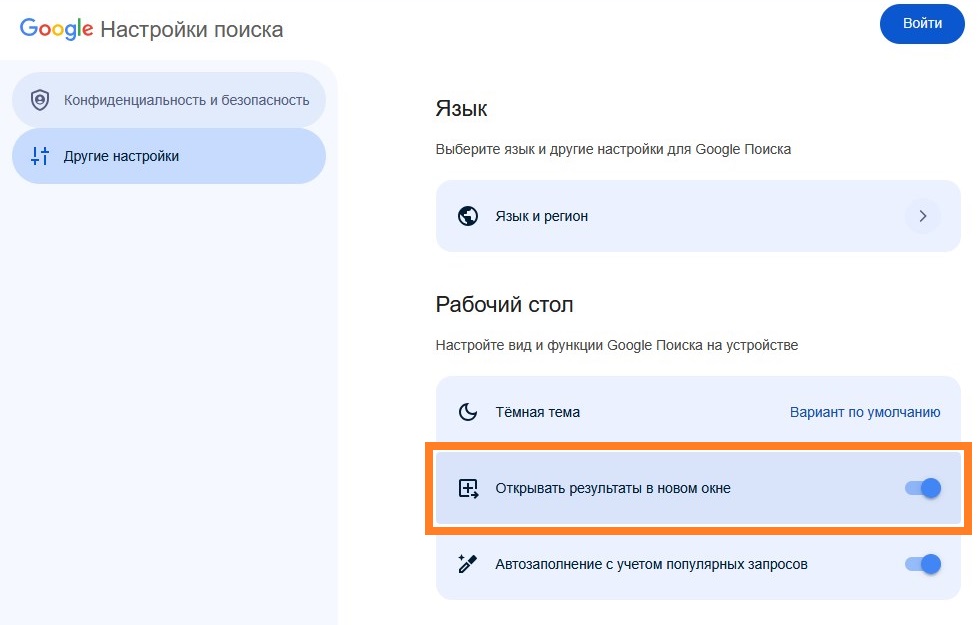Click the Тёмная тема label
Screen dimensions: 980x625
click(538, 412)
